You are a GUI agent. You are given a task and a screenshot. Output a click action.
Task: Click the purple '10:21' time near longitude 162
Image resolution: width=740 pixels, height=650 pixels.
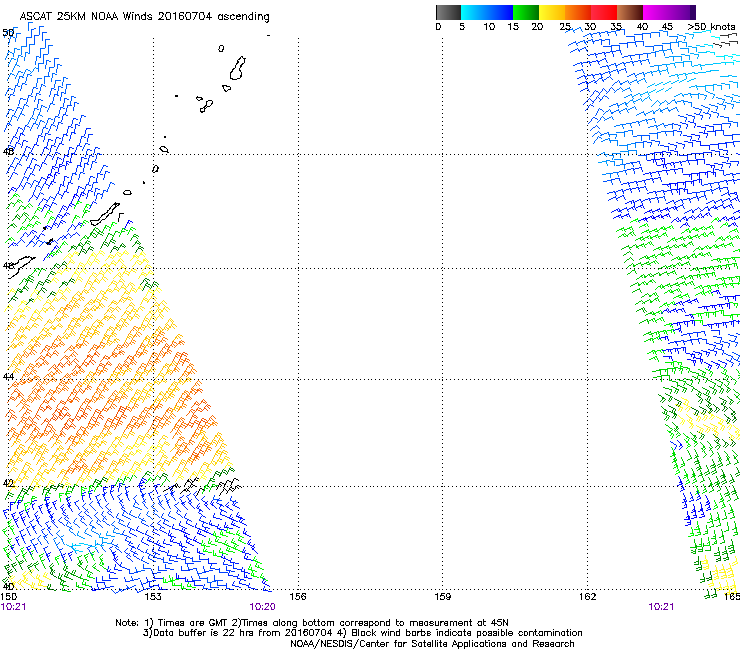(x=661, y=607)
